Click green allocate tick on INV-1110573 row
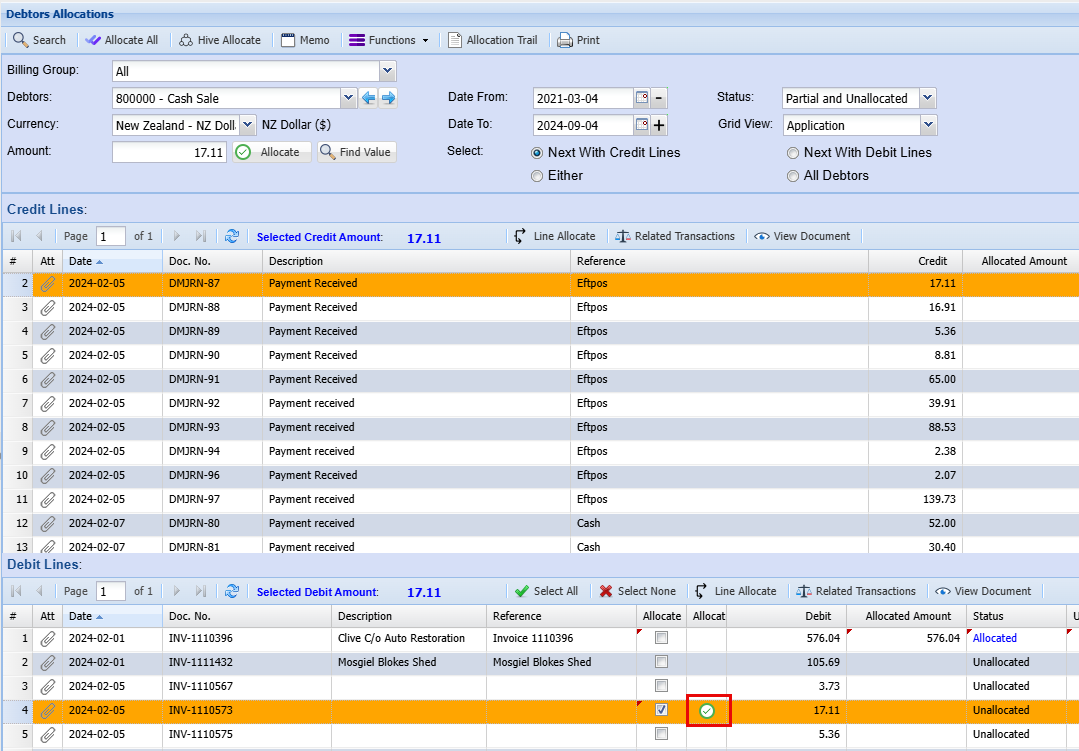The width and height of the screenshot is (1079, 751). click(707, 711)
